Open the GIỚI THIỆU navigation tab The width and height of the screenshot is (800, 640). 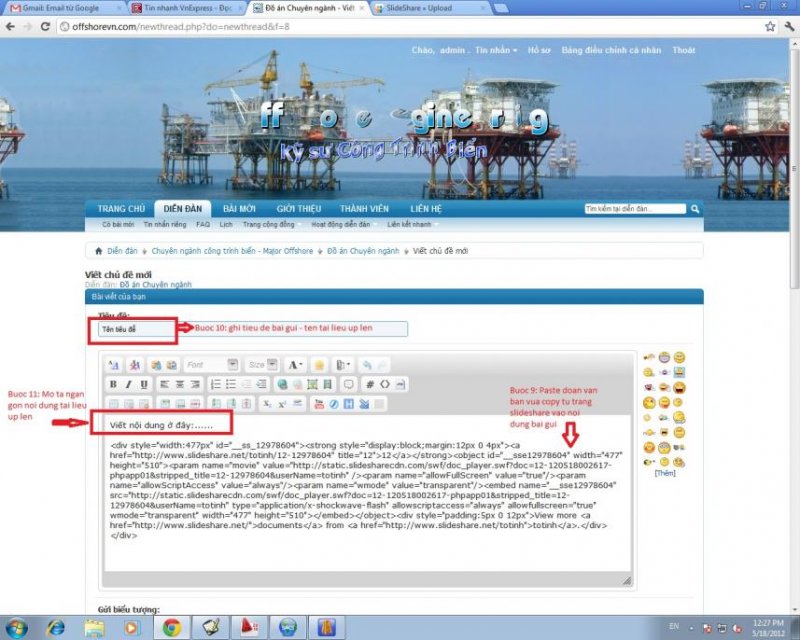coord(299,209)
